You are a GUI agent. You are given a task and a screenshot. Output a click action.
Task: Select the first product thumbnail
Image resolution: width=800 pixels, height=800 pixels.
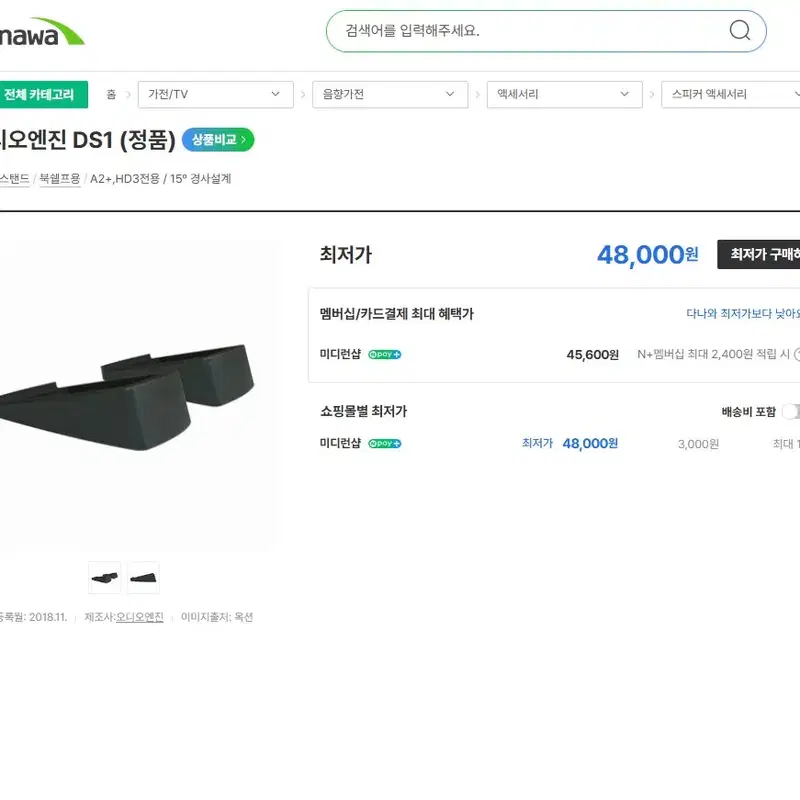[105, 578]
